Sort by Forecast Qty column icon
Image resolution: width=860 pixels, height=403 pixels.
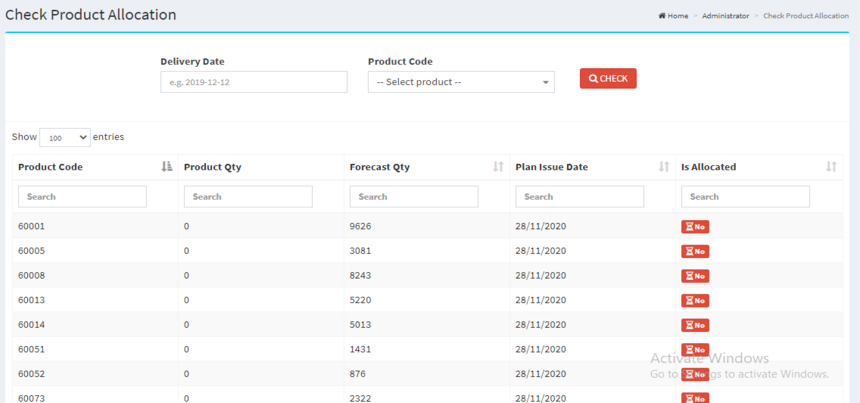(498, 167)
